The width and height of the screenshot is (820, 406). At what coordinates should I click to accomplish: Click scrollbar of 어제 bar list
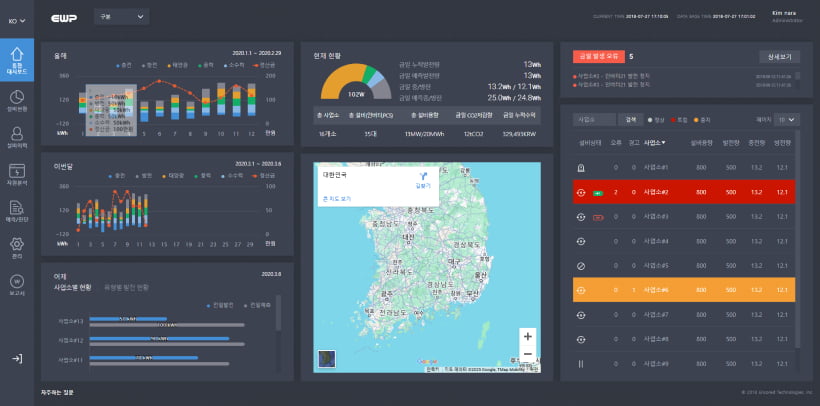pos(278,312)
